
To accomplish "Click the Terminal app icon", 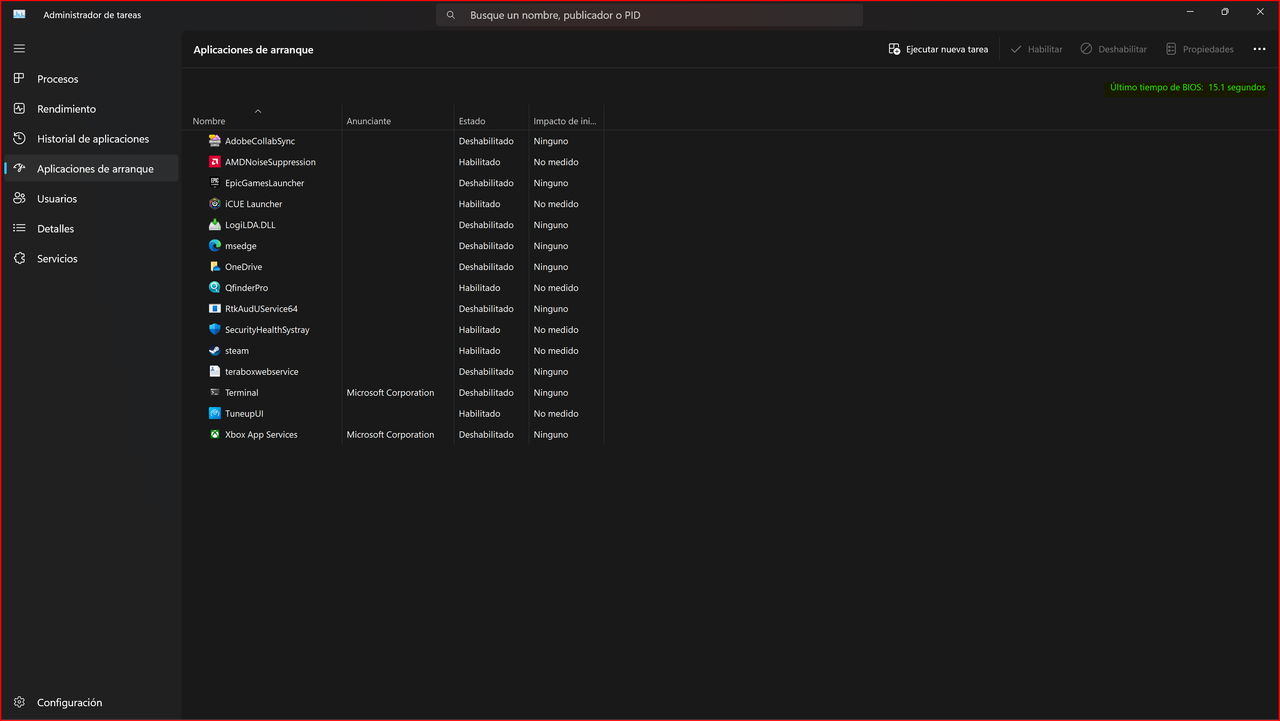I will point(215,393).
